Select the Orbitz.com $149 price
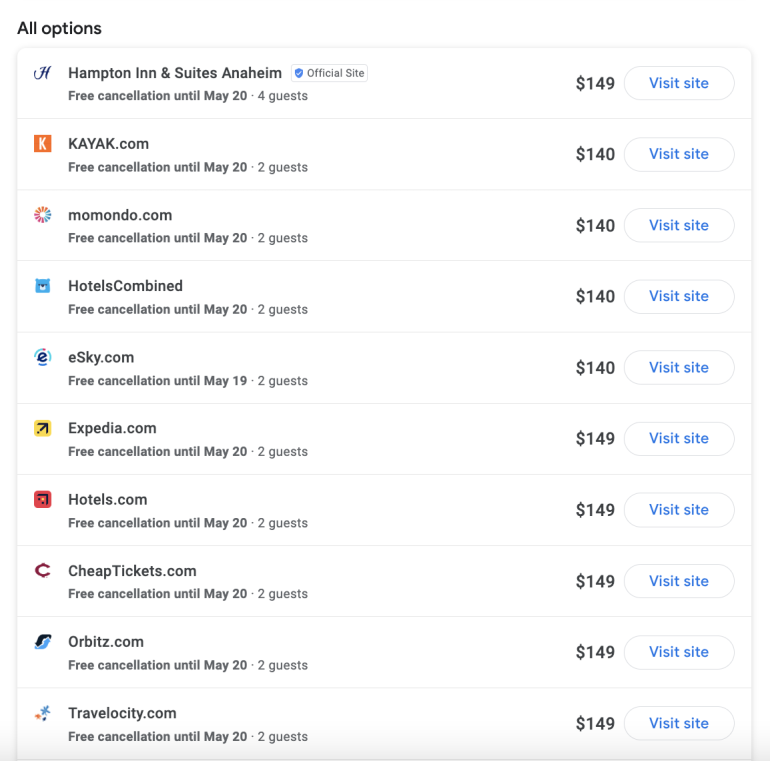 pyautogui.click(x=595, y=652)
